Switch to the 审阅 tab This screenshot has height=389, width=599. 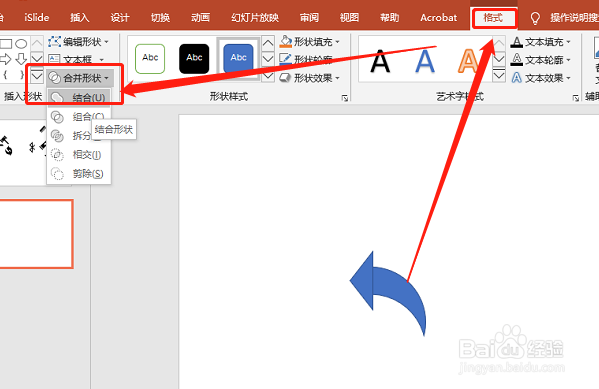tap(309, 18)
